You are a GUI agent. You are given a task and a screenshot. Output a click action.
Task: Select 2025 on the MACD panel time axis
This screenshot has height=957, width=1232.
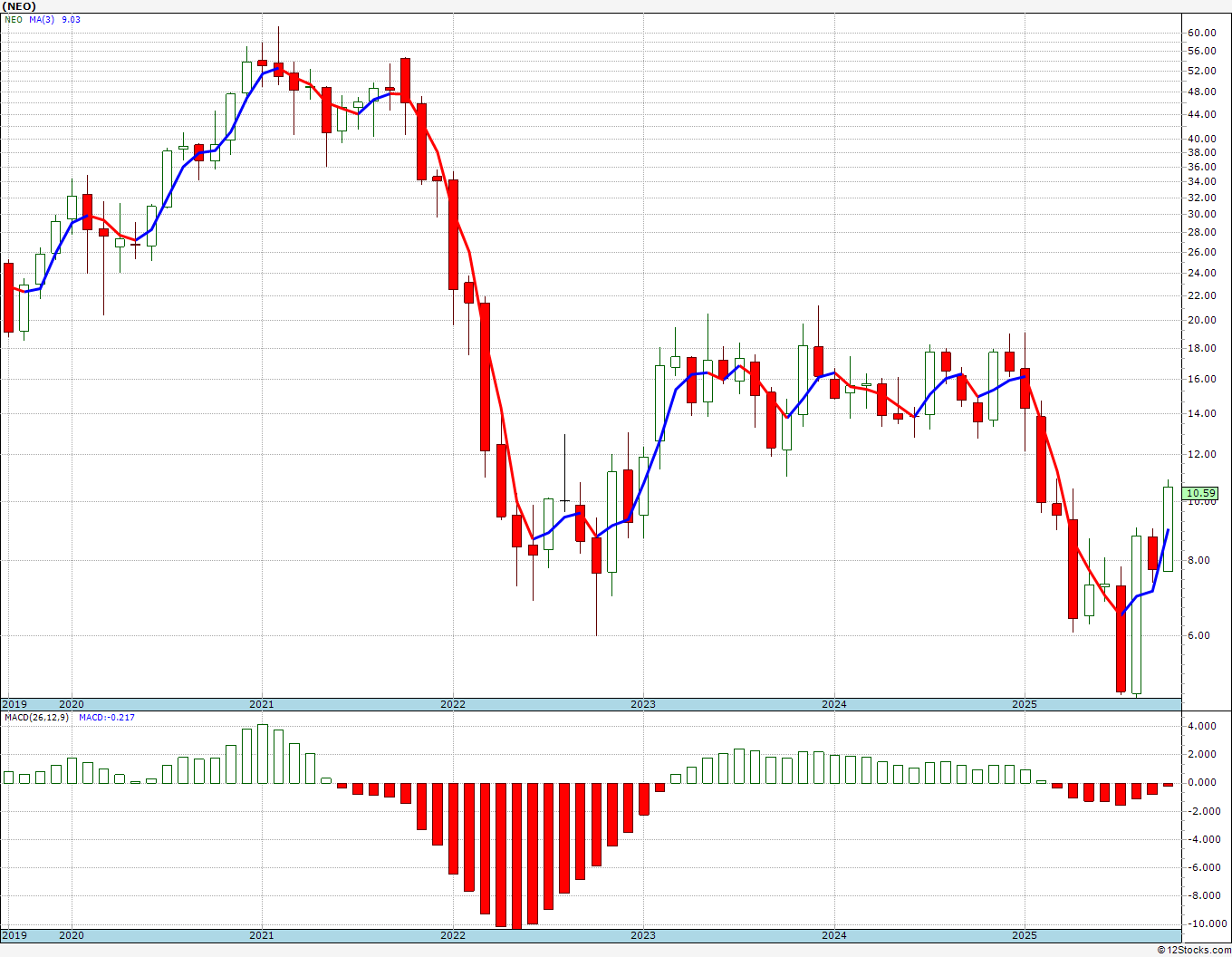(1024, 934)
